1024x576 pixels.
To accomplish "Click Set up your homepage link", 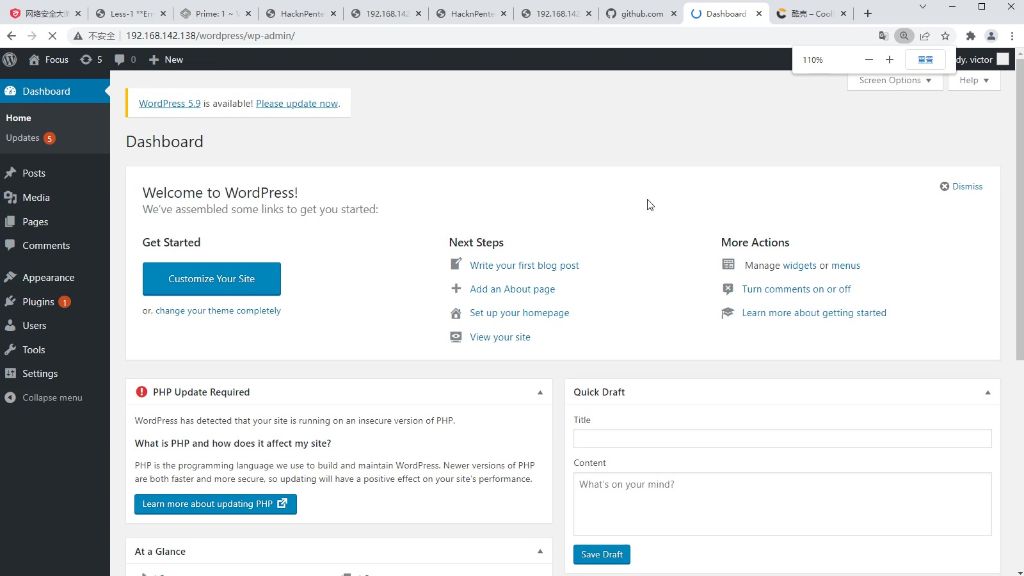I will [x=519, y=313].
